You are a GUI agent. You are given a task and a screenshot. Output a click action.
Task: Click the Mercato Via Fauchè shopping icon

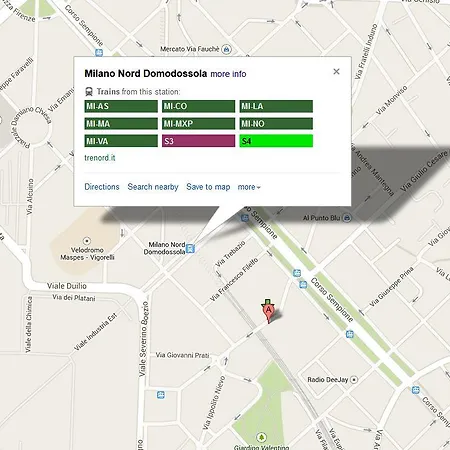227,49
